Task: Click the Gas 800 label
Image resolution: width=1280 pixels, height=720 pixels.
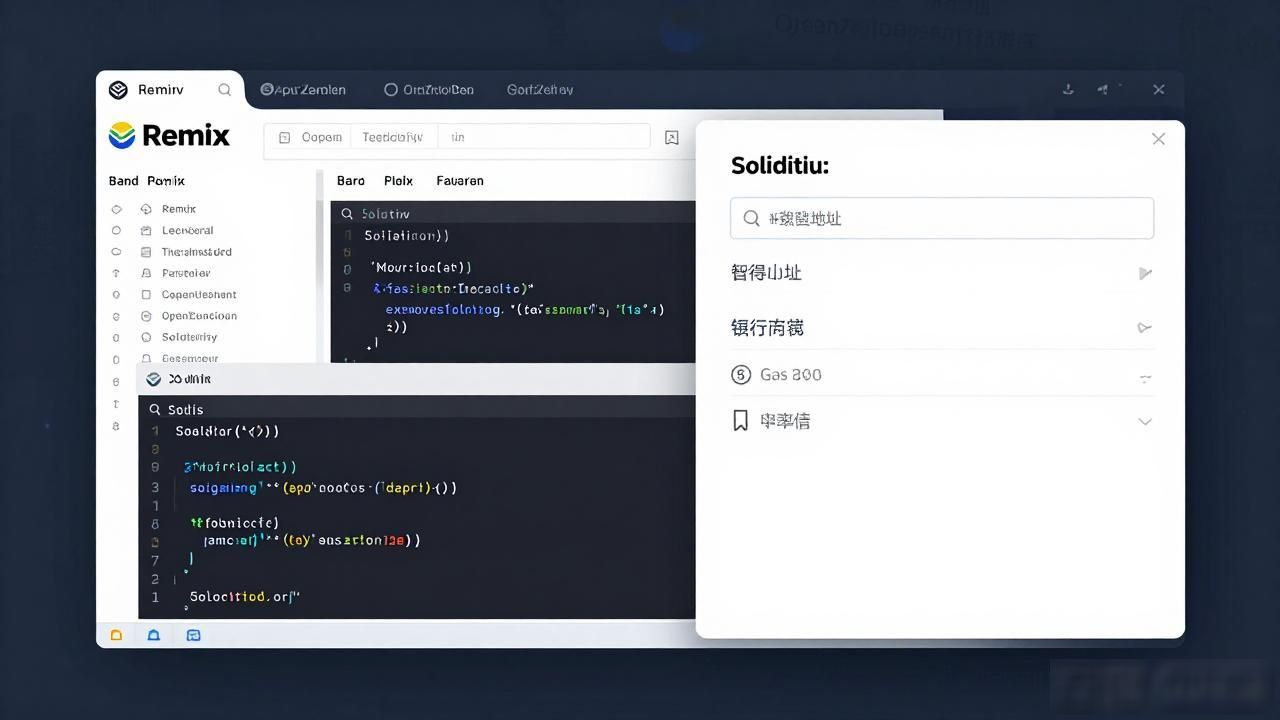Action: (791, 375)
